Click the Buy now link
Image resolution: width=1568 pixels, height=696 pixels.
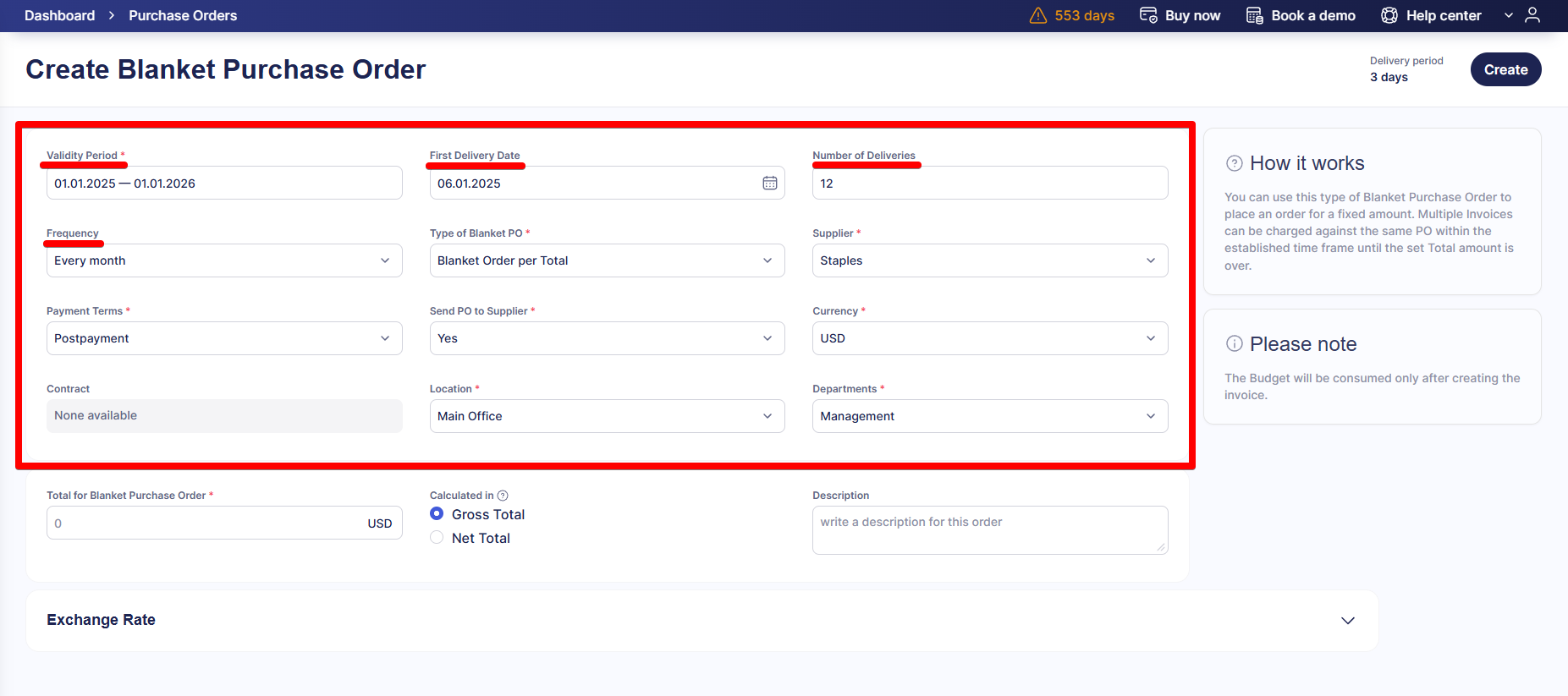(1192, 15)
